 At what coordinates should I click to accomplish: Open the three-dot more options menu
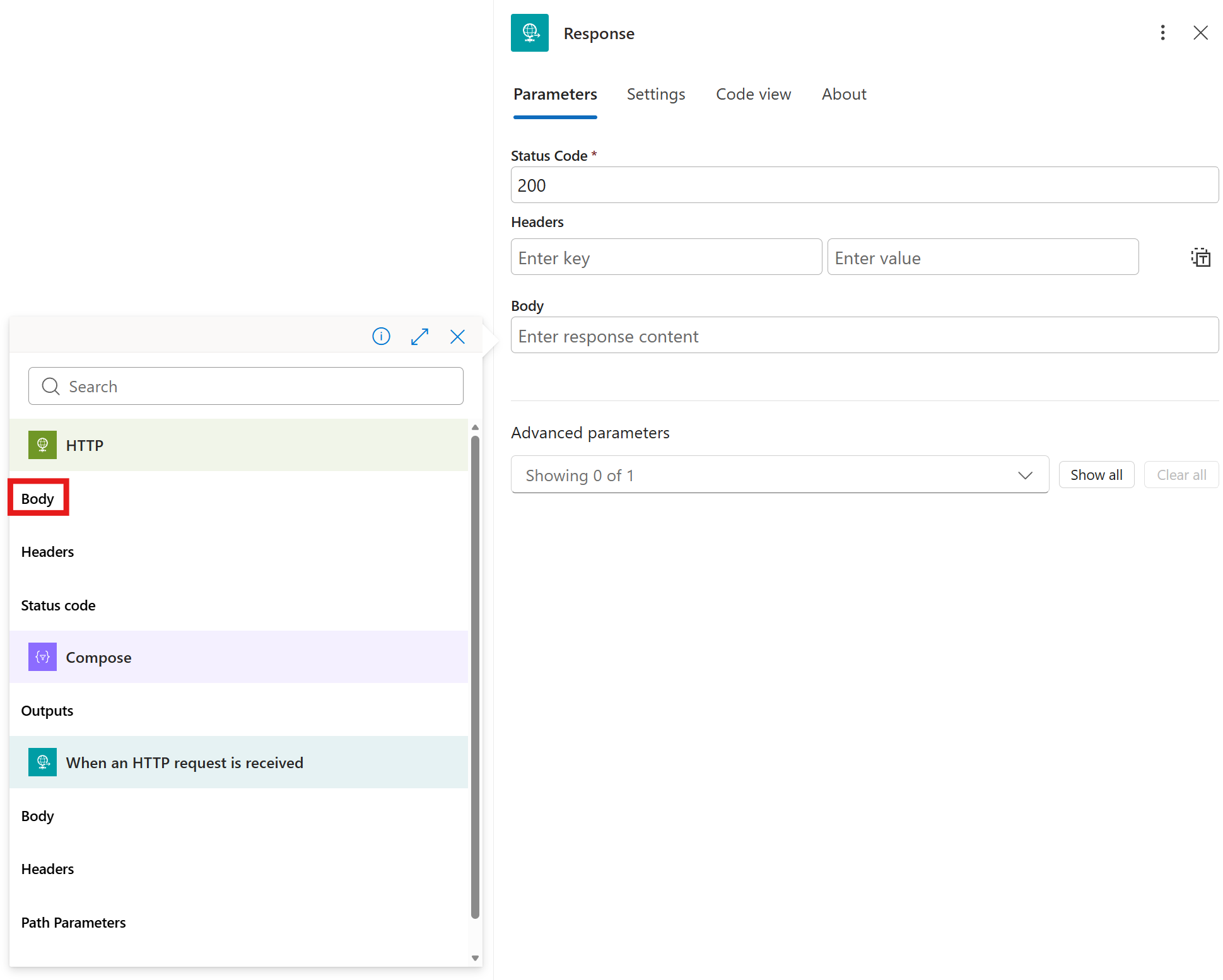[1162, 33]
